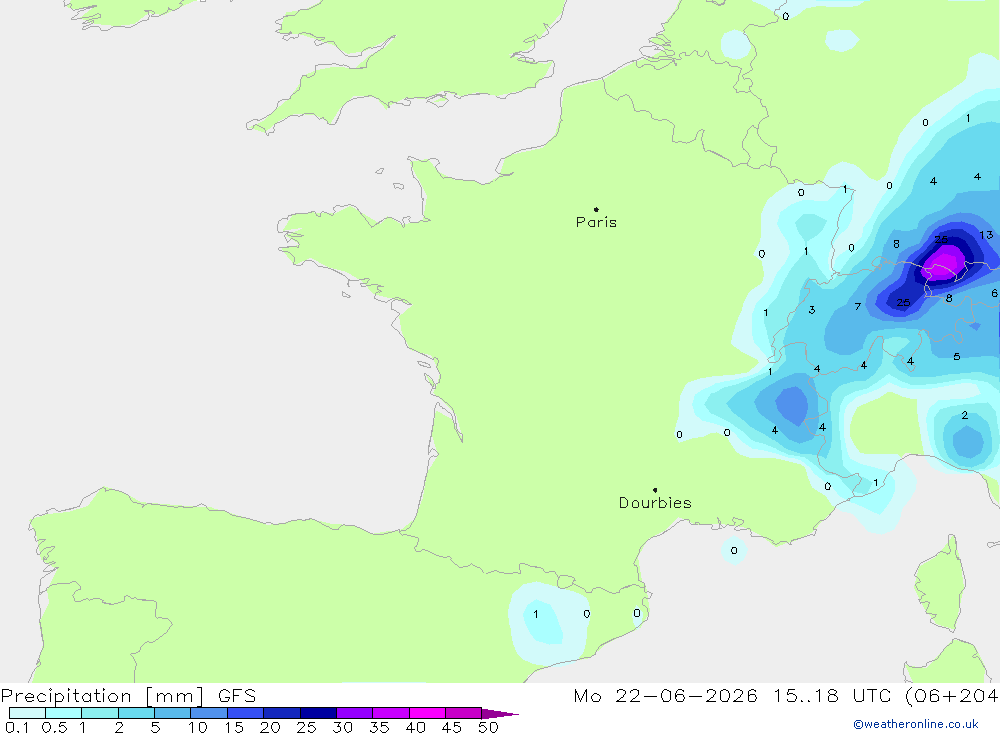Pick the 20–25 mm legend swatch
The image size is (1000, 733).
coord(282,713)
